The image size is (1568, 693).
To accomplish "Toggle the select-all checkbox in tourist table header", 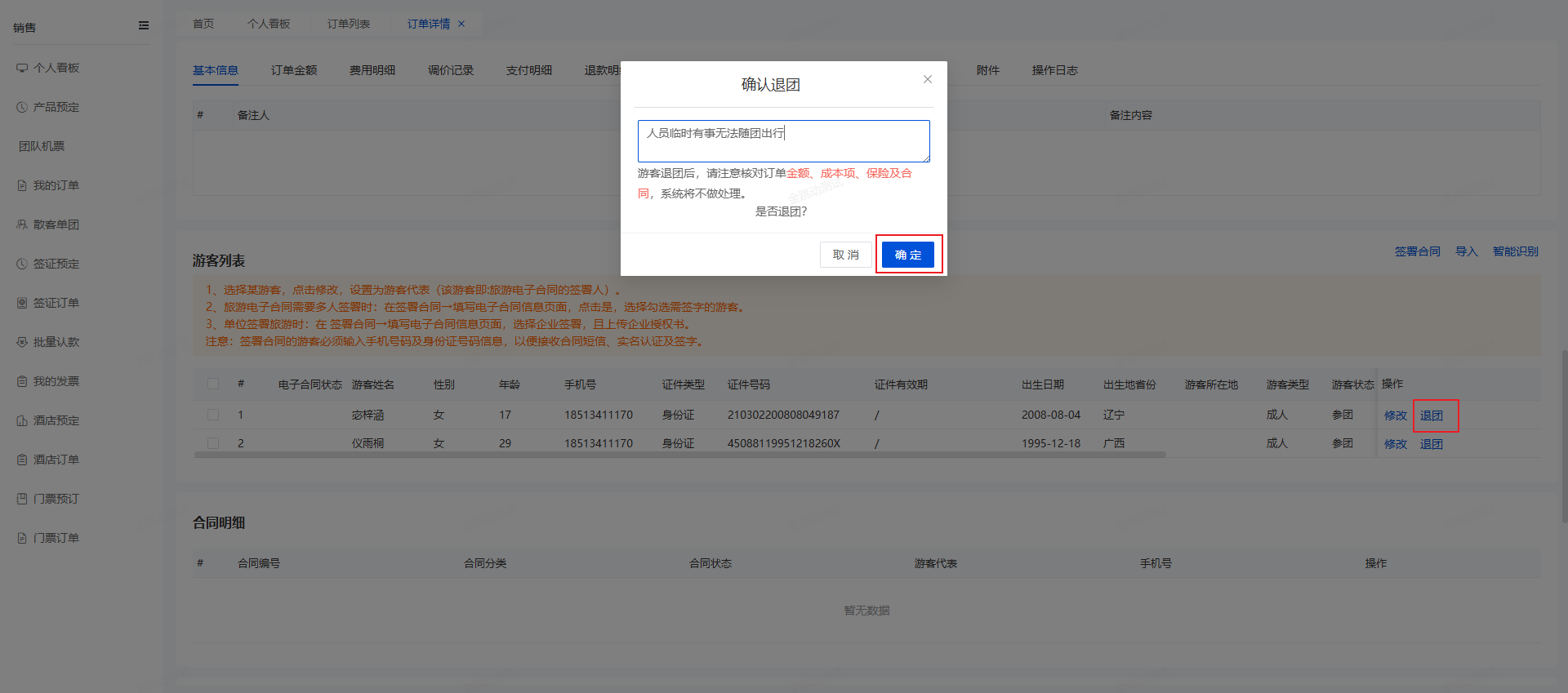I will (x=213, y=384).
